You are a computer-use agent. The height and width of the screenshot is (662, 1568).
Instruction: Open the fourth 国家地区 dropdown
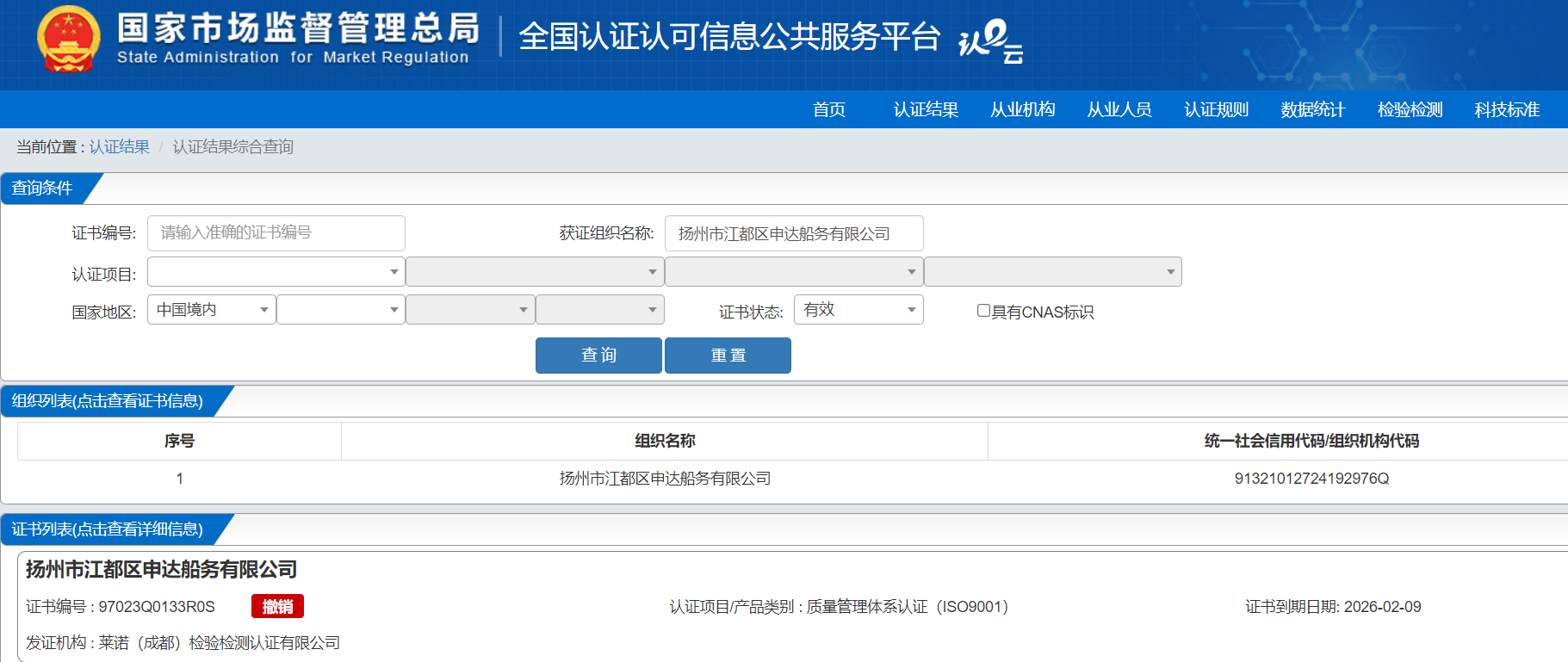pyautogui.click(x=599, y=310)
